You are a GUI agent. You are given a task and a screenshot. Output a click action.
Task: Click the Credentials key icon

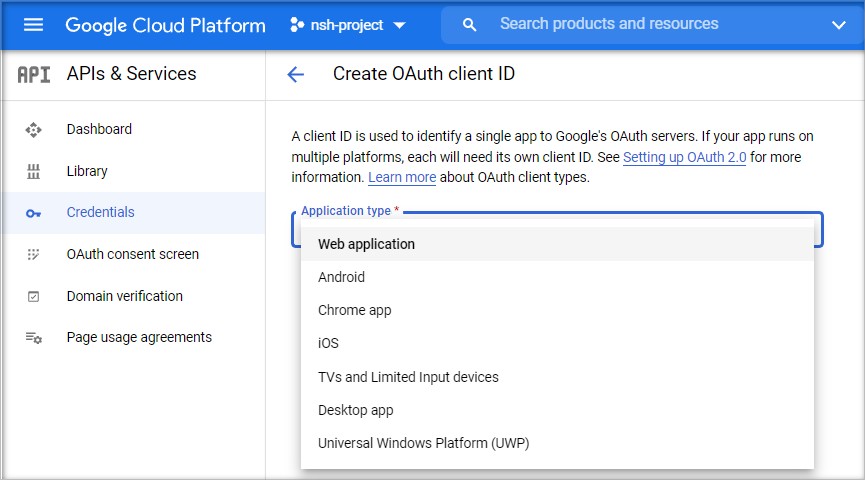pos(33,214)
